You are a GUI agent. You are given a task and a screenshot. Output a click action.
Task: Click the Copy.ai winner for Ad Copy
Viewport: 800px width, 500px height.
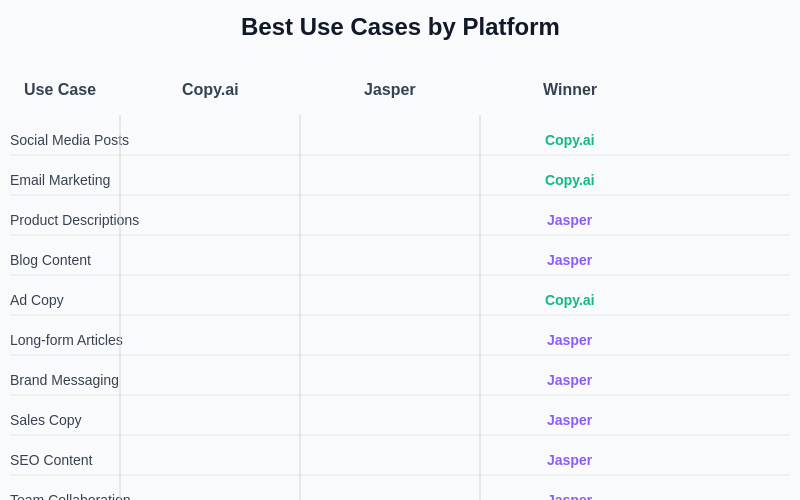point(569,300)
